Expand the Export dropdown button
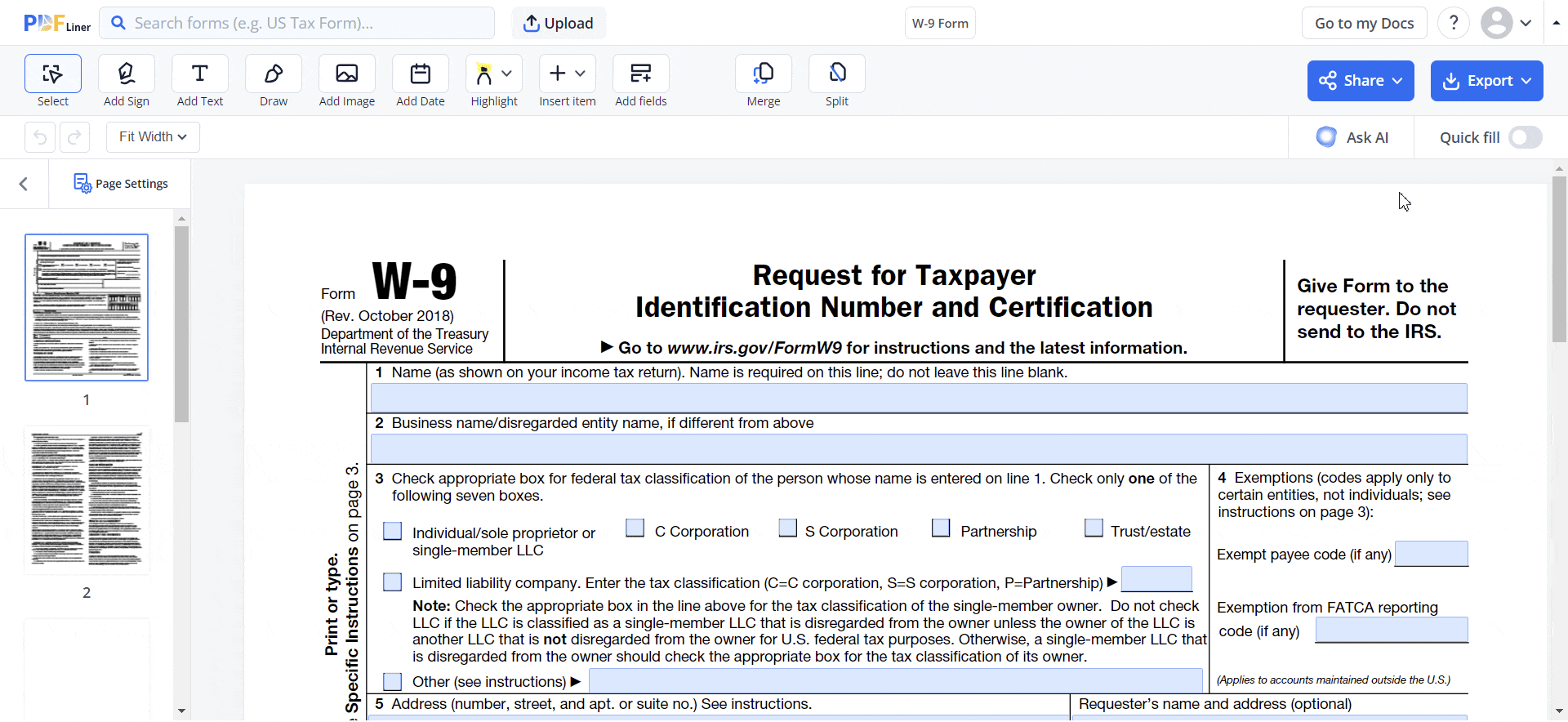Screen dimensions: 1568x722 [x=1486, y=81]
